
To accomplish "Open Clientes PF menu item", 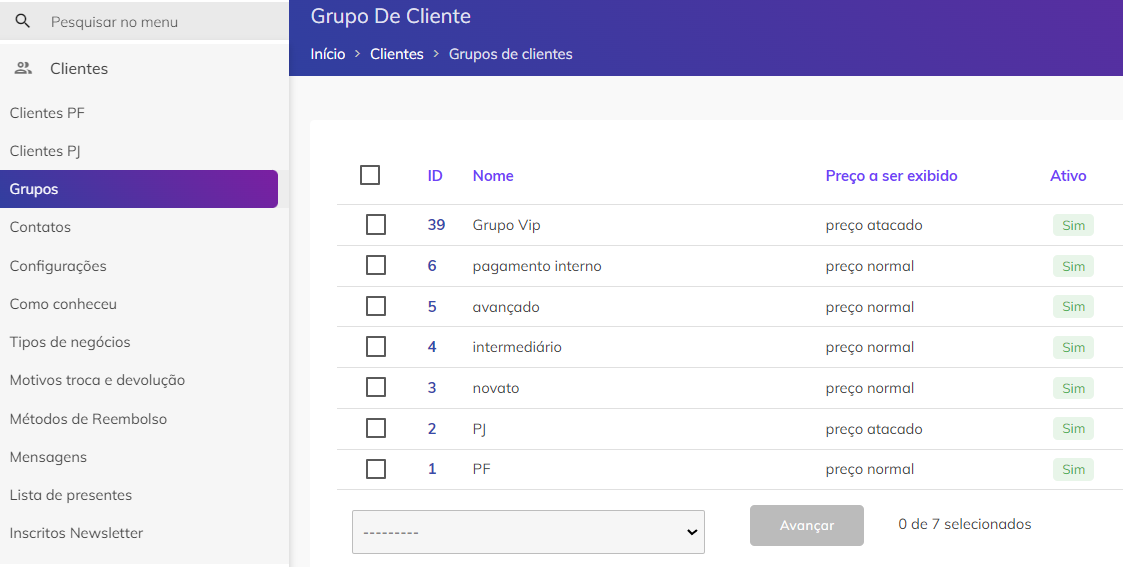I will point(47,112).
